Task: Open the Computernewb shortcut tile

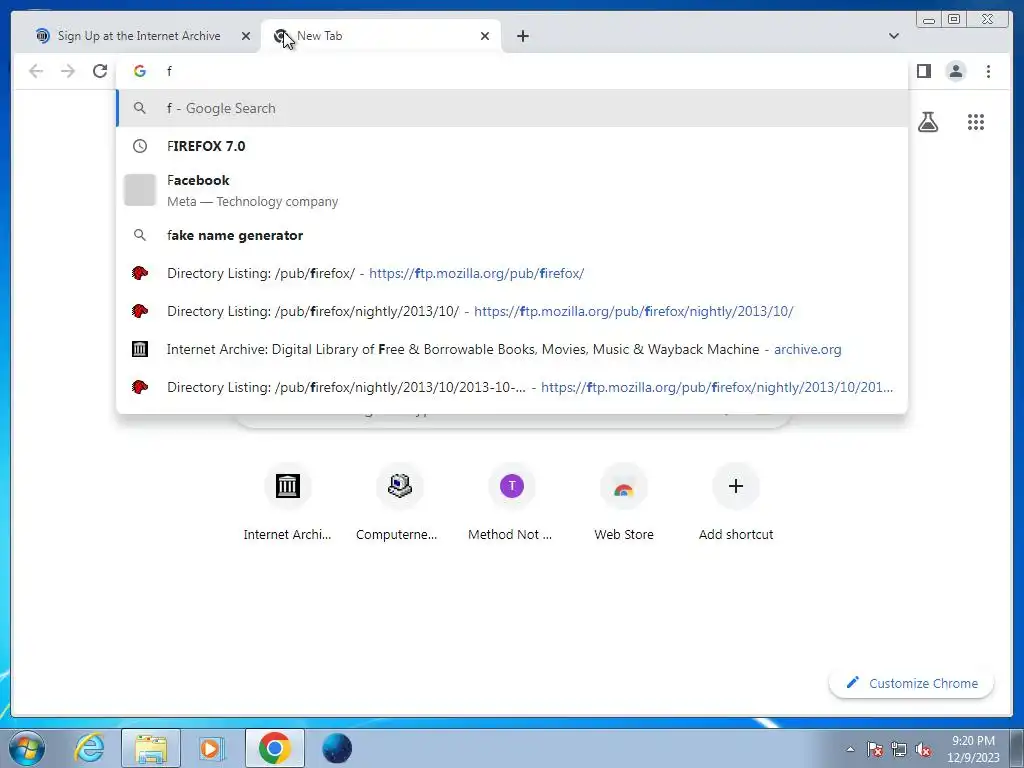Action: click(x=400, y=502)
